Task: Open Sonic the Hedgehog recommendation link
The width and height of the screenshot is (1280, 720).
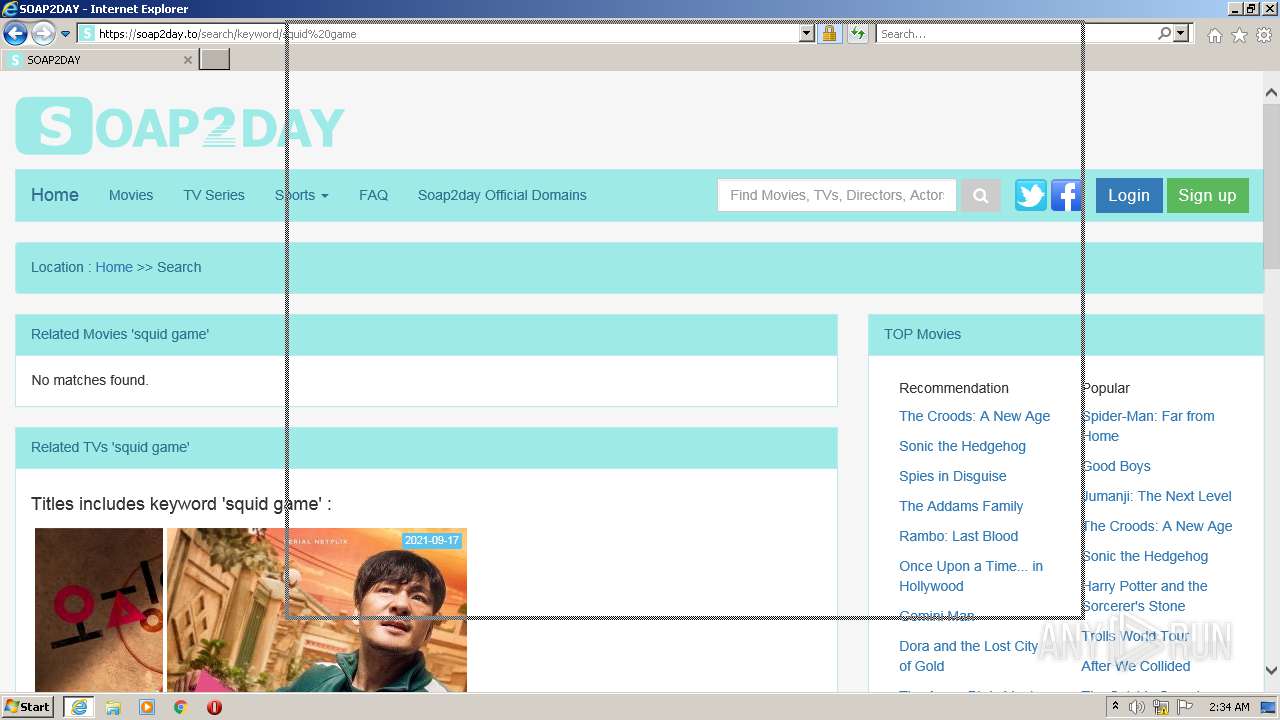Action: (x=962, y=446)
